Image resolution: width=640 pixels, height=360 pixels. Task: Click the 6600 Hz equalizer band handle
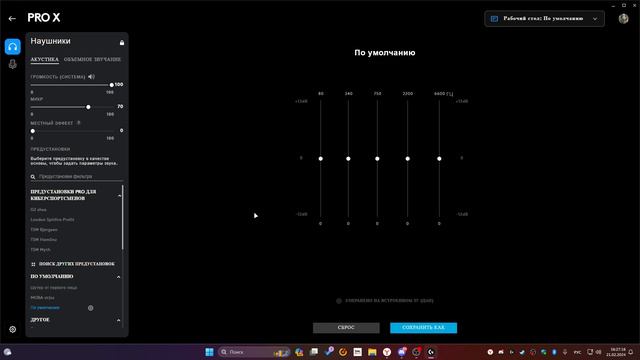439,159
